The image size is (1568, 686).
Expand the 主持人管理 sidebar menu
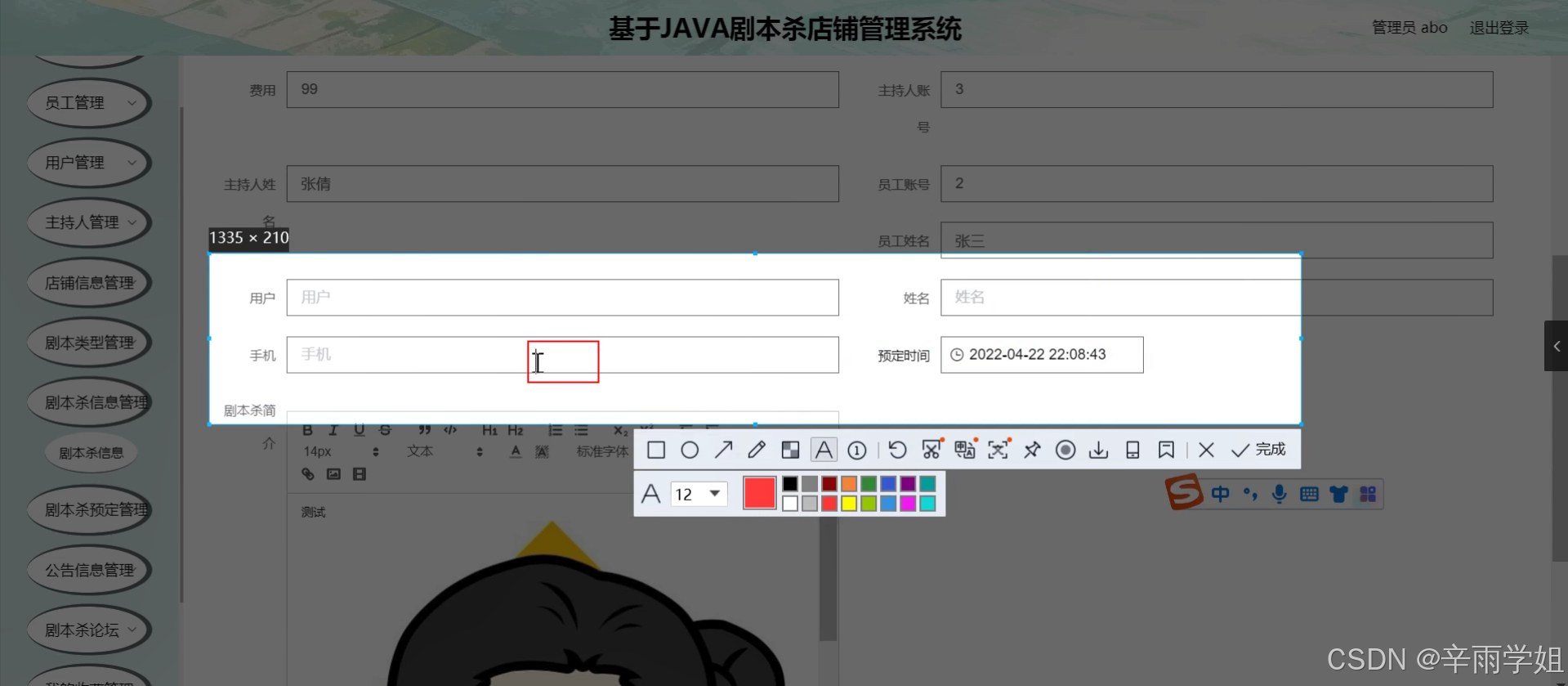(x=89, y=222)
